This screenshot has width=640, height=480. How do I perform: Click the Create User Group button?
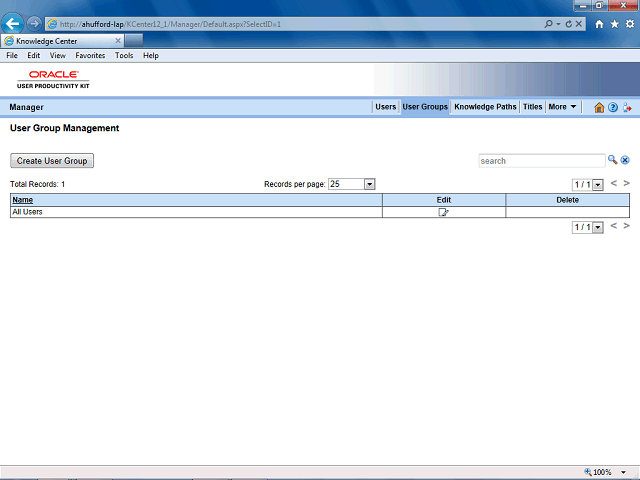point(52,161)
